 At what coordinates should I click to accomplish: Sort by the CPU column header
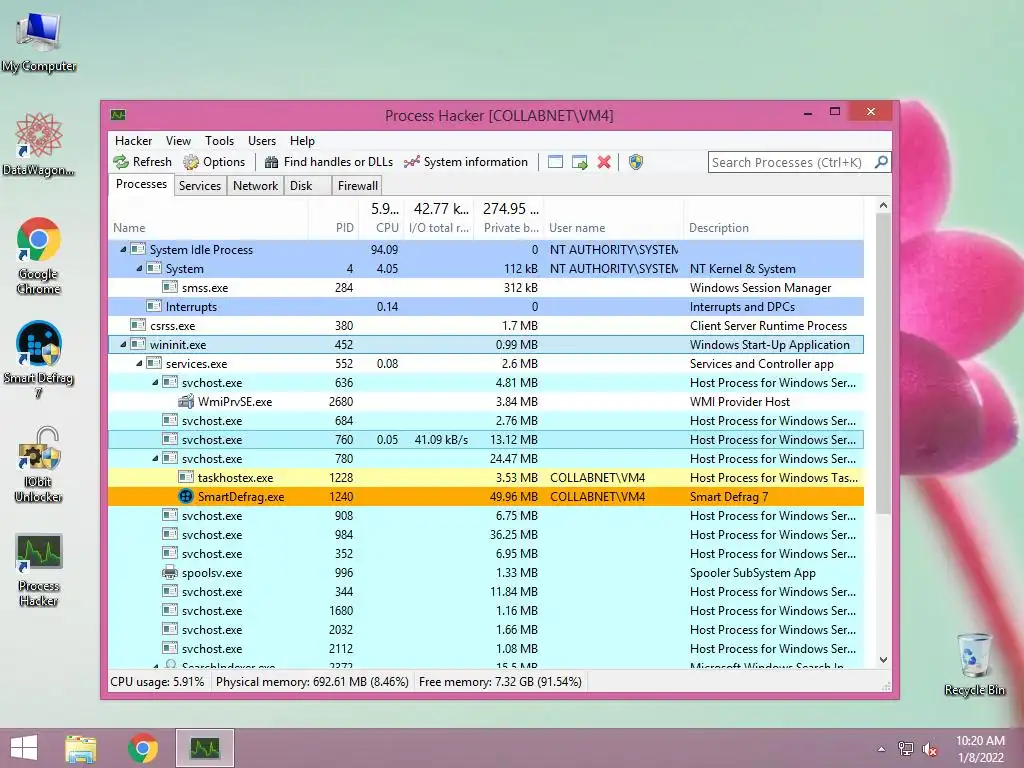(x=381, y=228)
